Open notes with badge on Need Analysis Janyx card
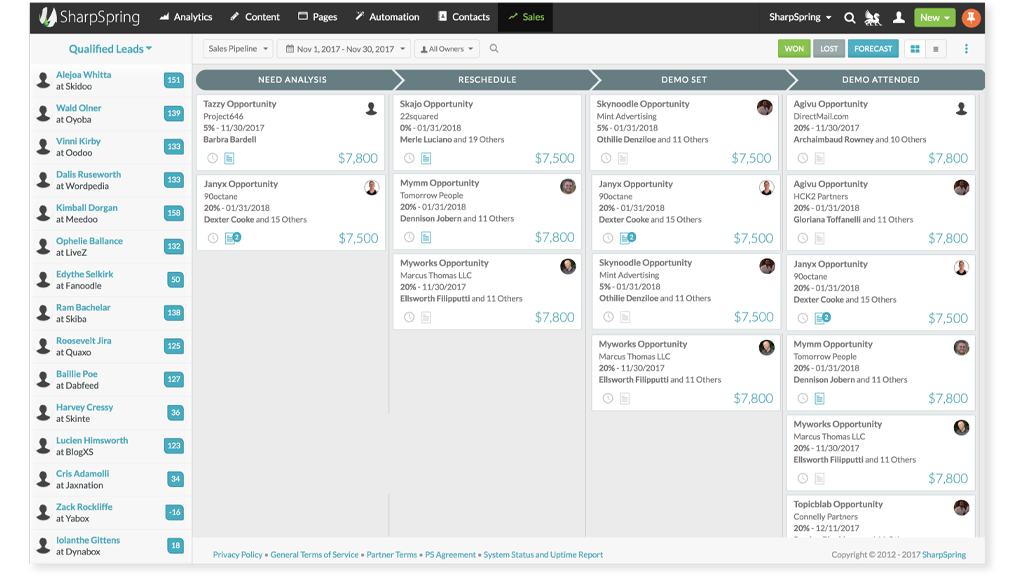This screenshot has width=1024, height=576. pos(232,238)
